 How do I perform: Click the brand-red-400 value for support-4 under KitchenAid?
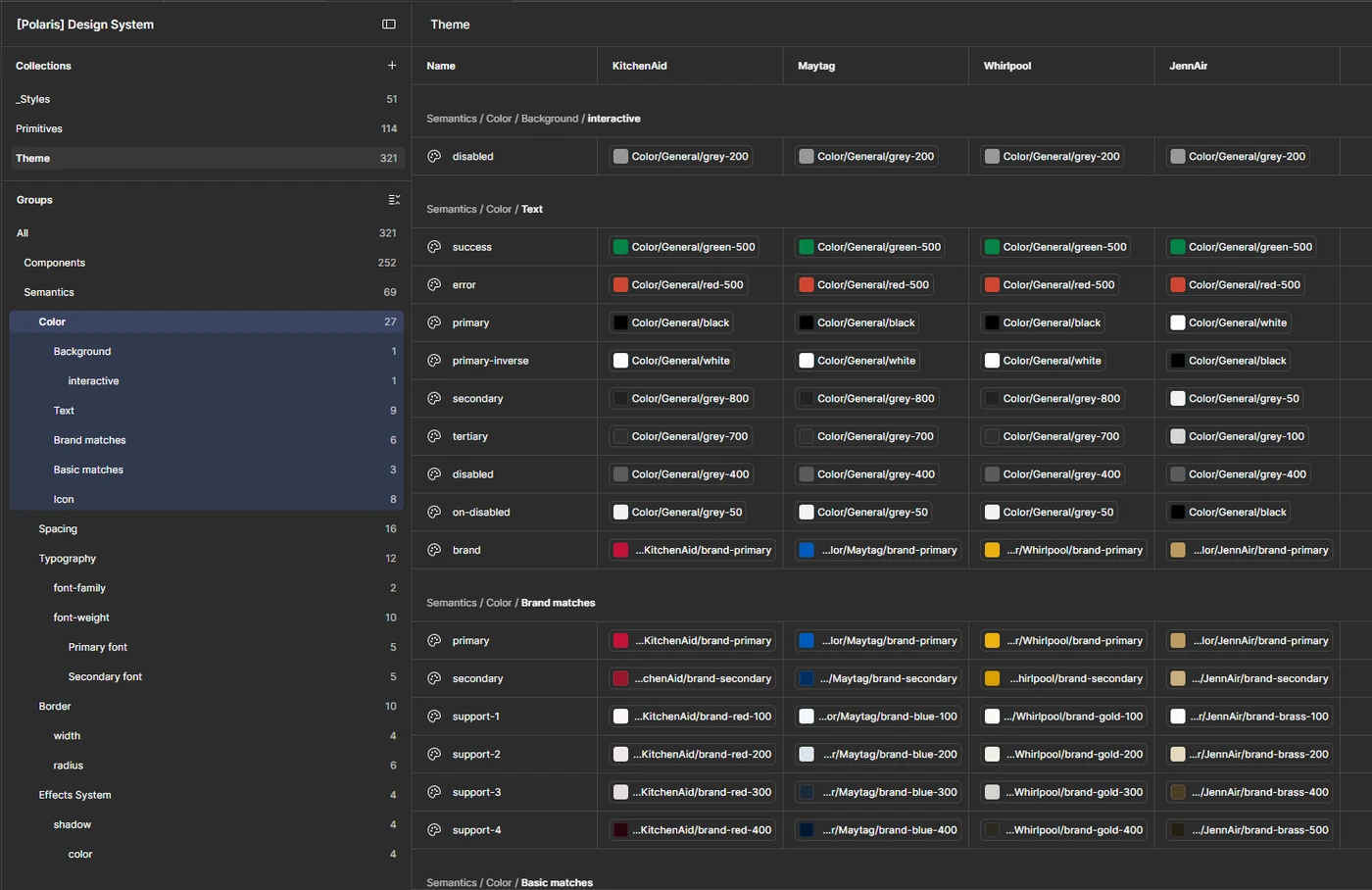click(x=693, y=830)
